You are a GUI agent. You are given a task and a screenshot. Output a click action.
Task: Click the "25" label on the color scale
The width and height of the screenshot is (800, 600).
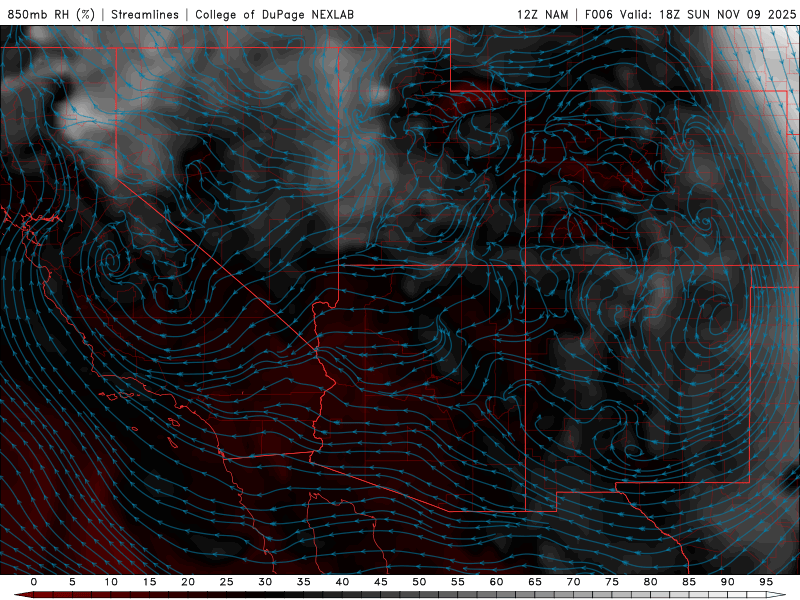click(x=227, y=582)
